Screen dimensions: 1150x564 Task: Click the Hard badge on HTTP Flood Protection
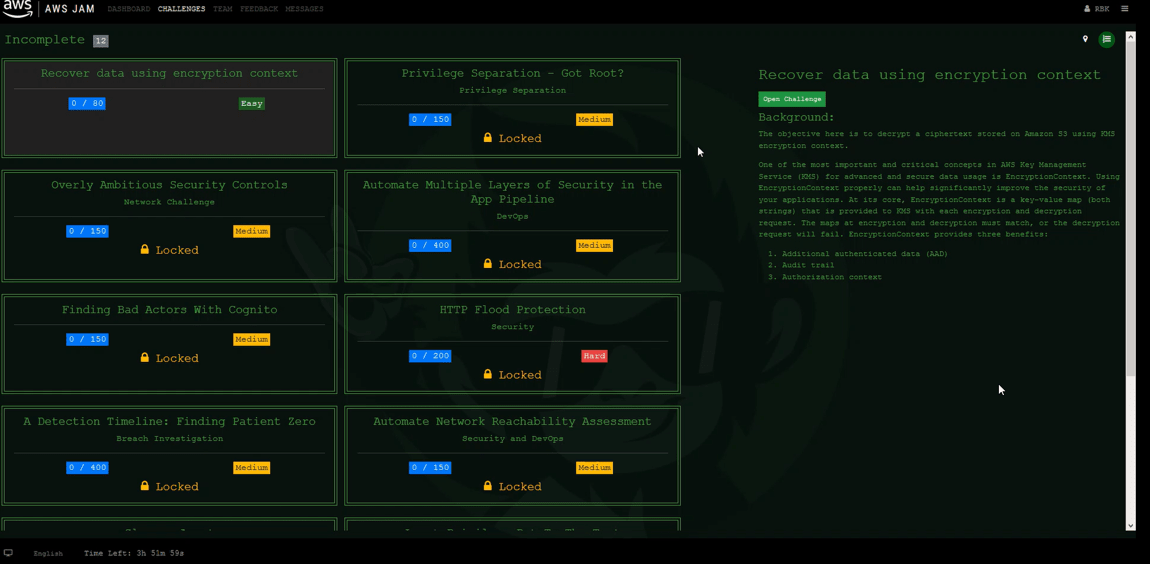594,356
